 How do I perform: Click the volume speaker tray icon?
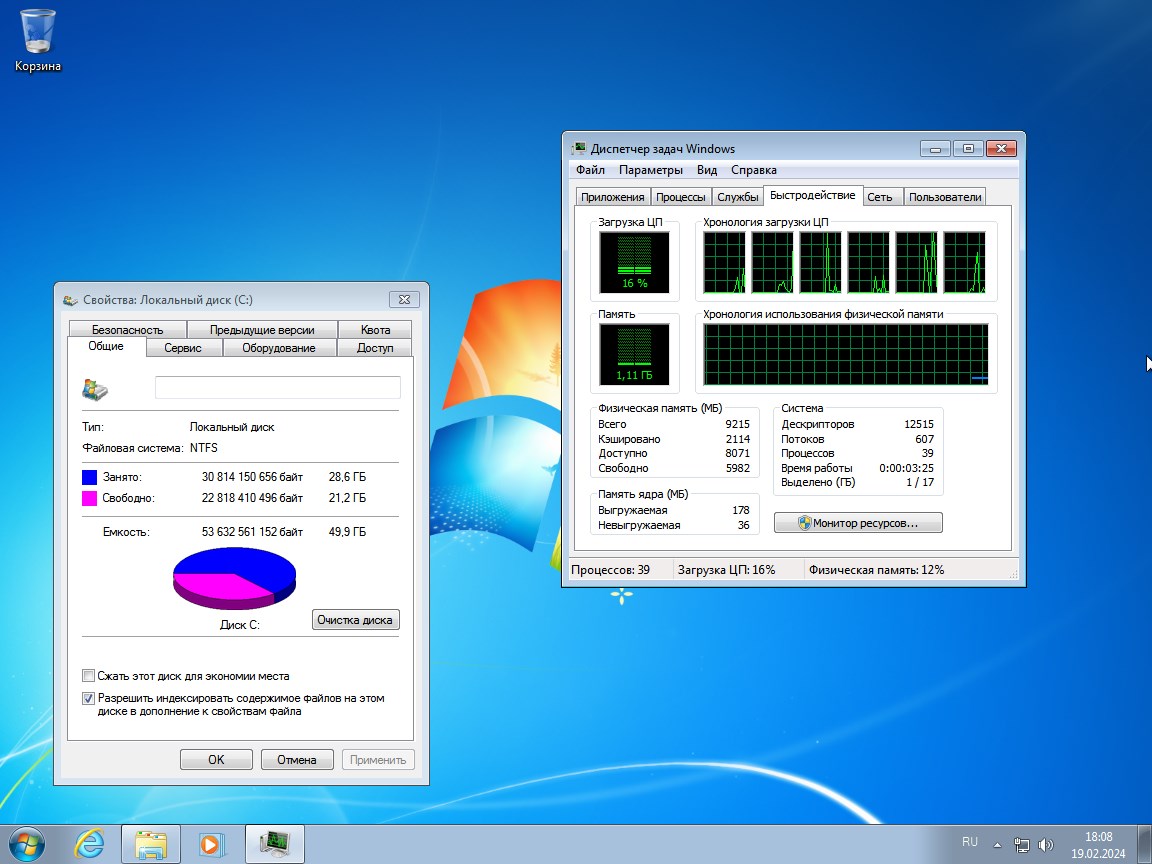pos(1046,844)
